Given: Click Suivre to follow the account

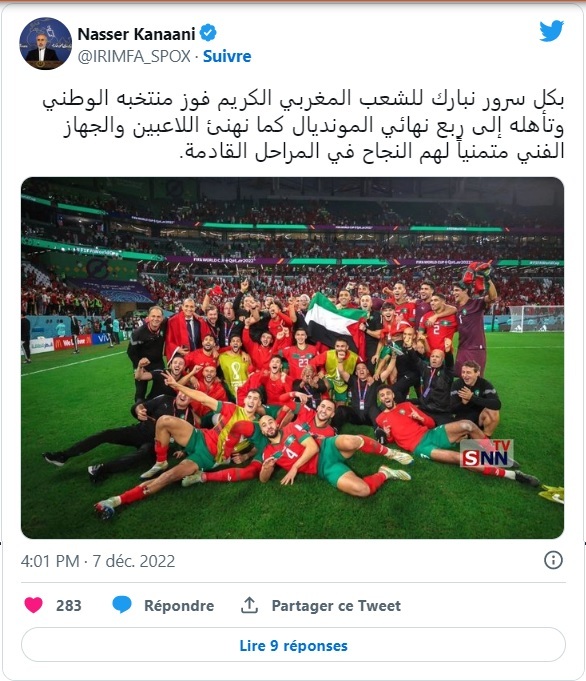Looking at the screenshot, I should (x=227, y=56).
